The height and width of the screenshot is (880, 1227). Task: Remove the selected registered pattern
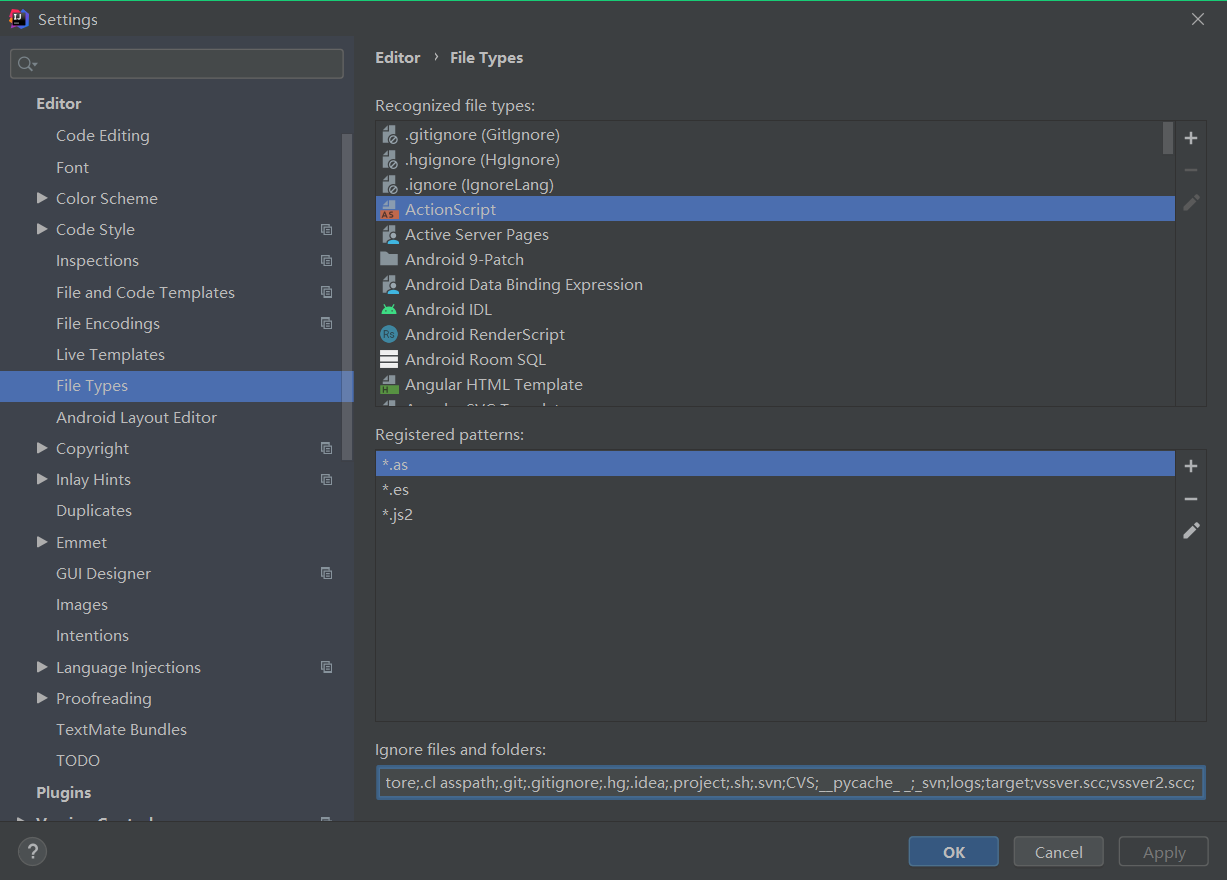[1191, 499]
